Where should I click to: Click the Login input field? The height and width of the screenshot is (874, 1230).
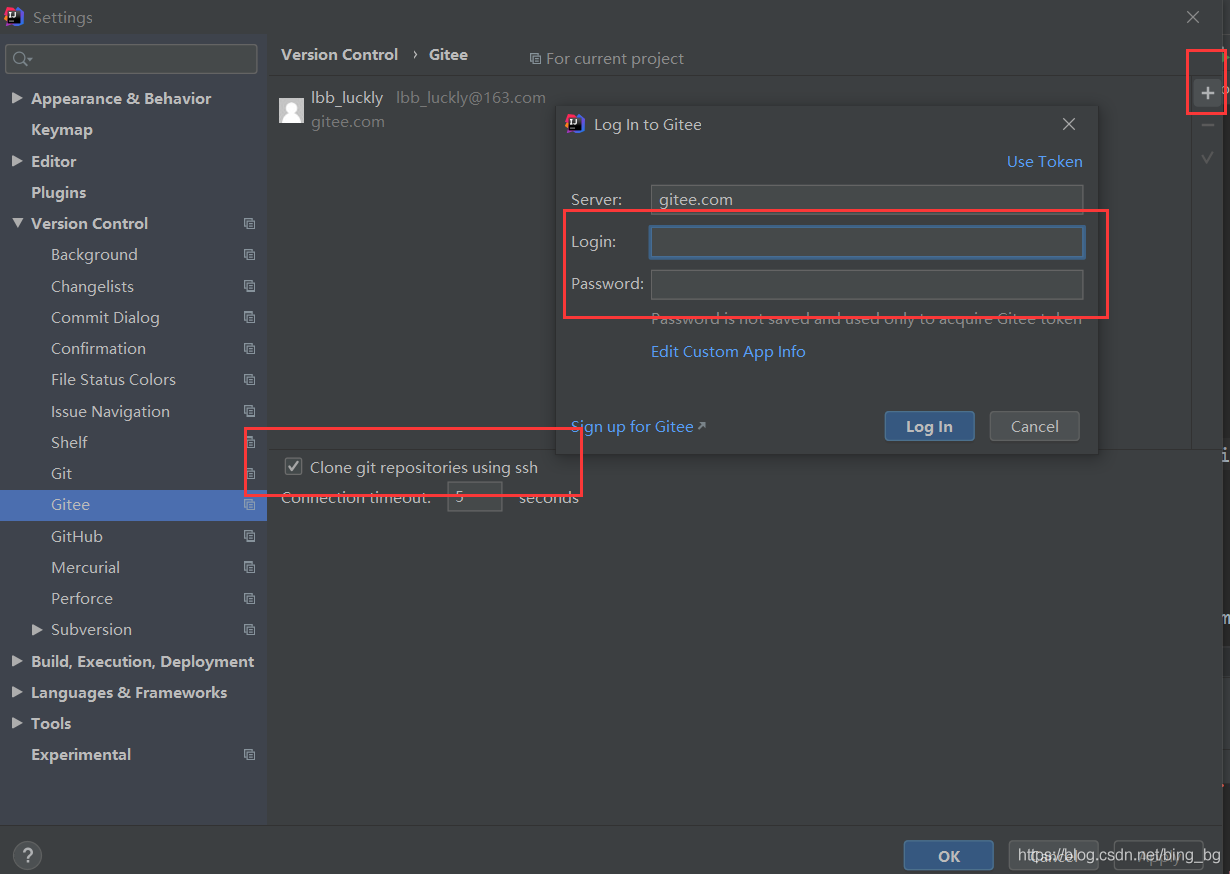[867, 242]
